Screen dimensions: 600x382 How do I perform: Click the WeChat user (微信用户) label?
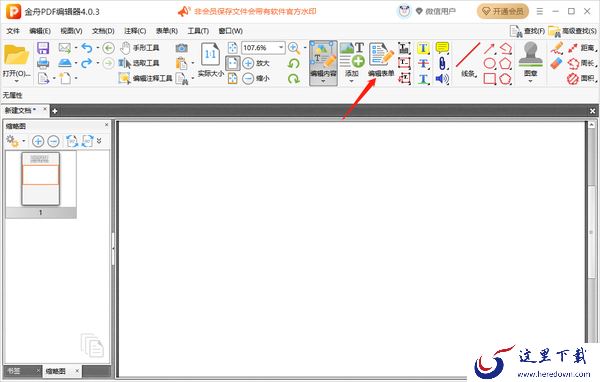click(x=440, y=11)
